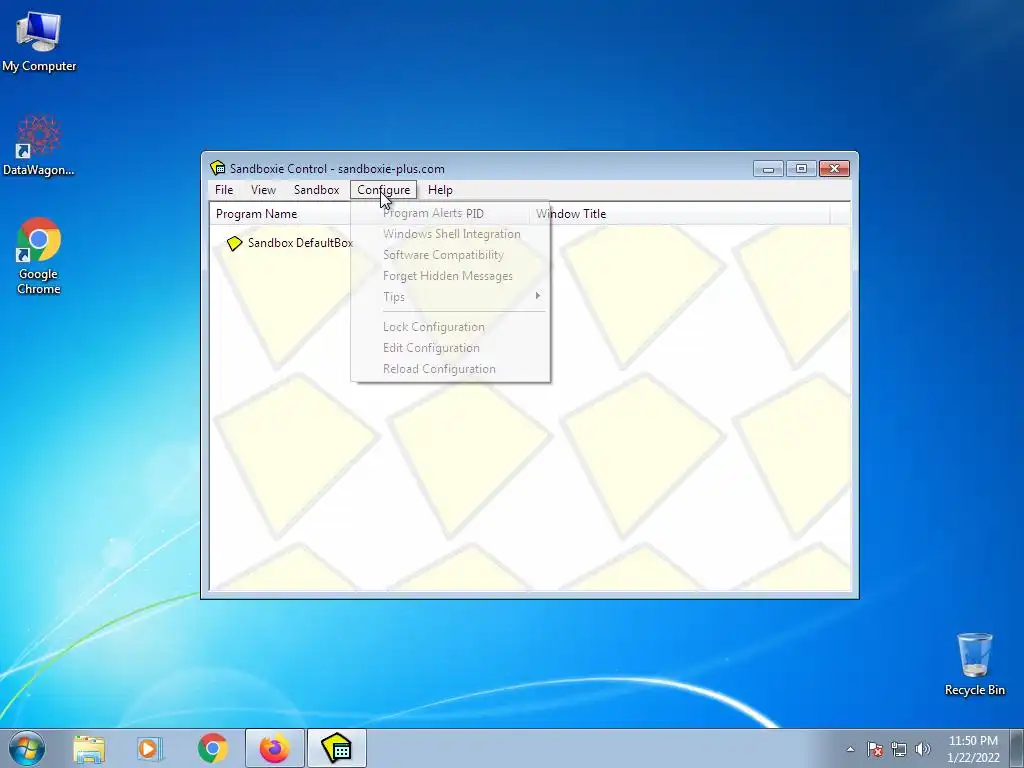Open Chrome from the taskbar
Viewport: 1024px width, 768px height.
[212, 748]
